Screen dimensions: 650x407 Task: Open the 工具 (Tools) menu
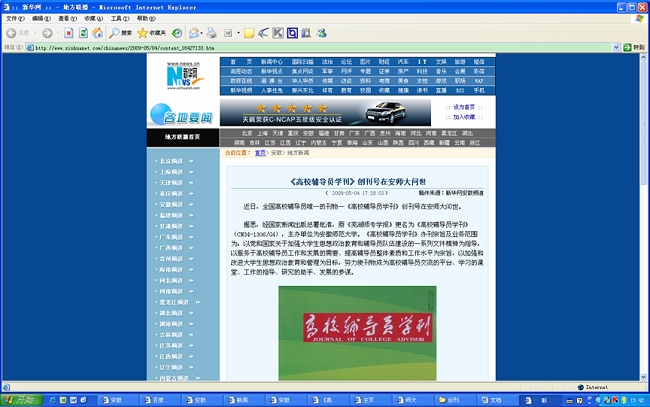pos(119,19)
